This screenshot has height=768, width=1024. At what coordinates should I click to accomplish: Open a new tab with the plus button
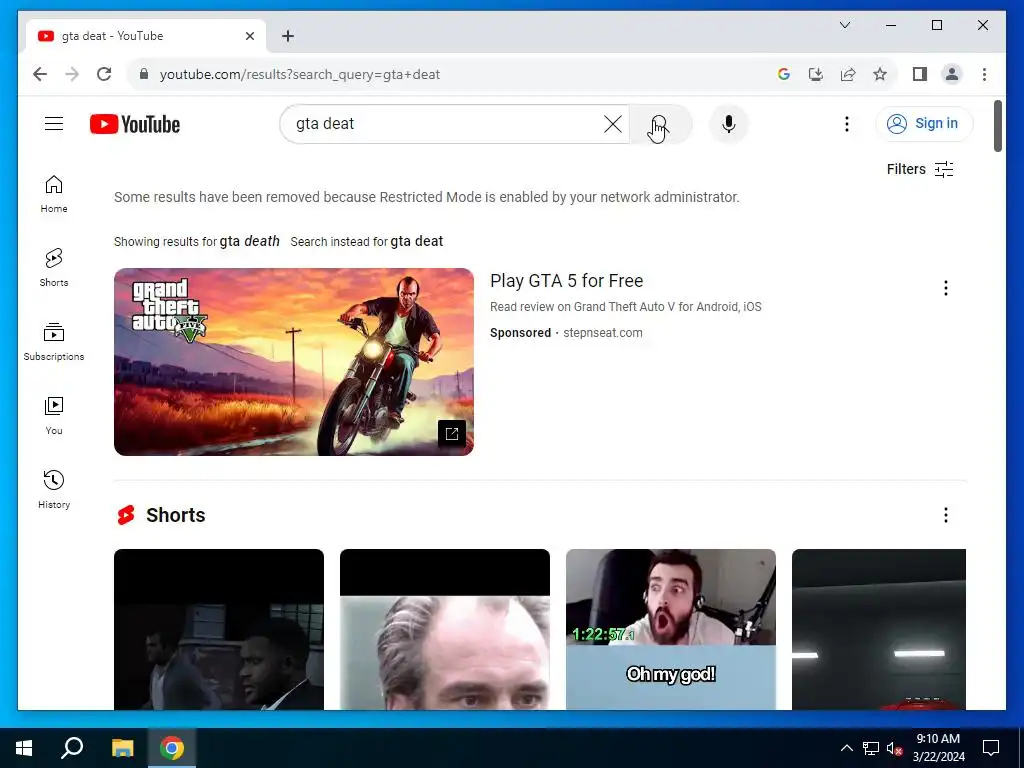pyautogui.click(x=288, y=36)
